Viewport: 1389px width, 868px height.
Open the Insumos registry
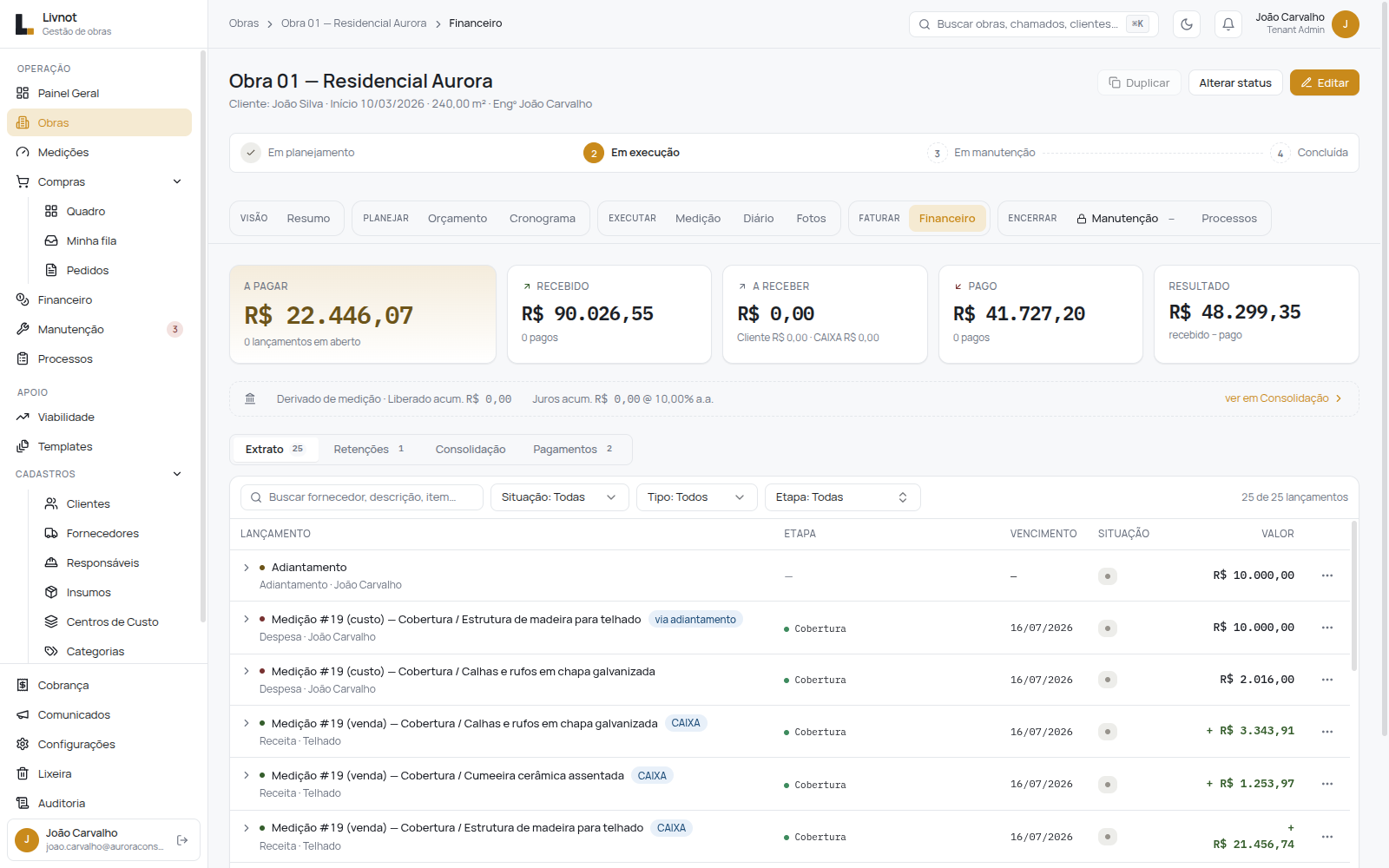pos(113,592)
